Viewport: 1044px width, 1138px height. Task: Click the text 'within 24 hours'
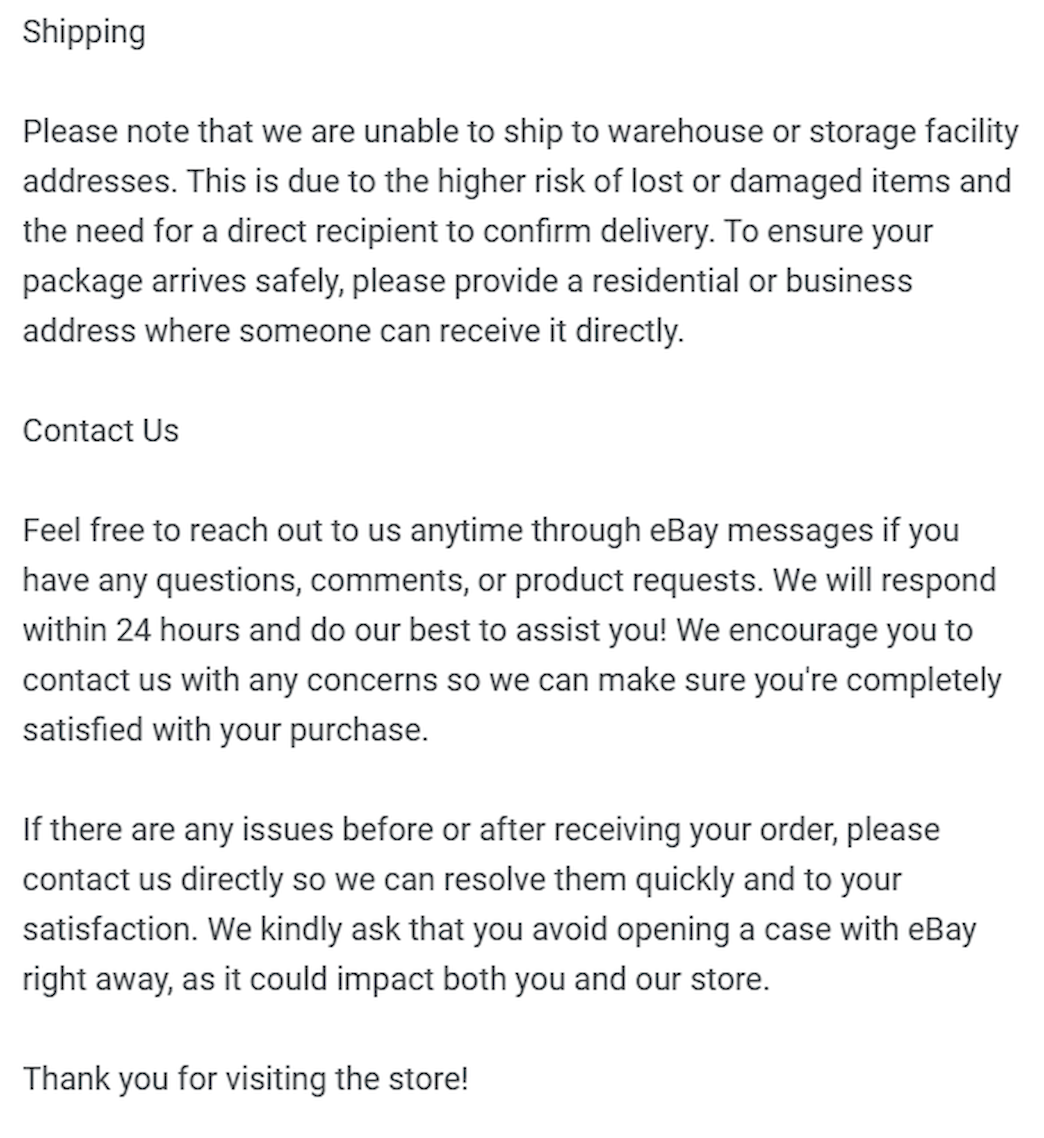click(x=131, y=630)
